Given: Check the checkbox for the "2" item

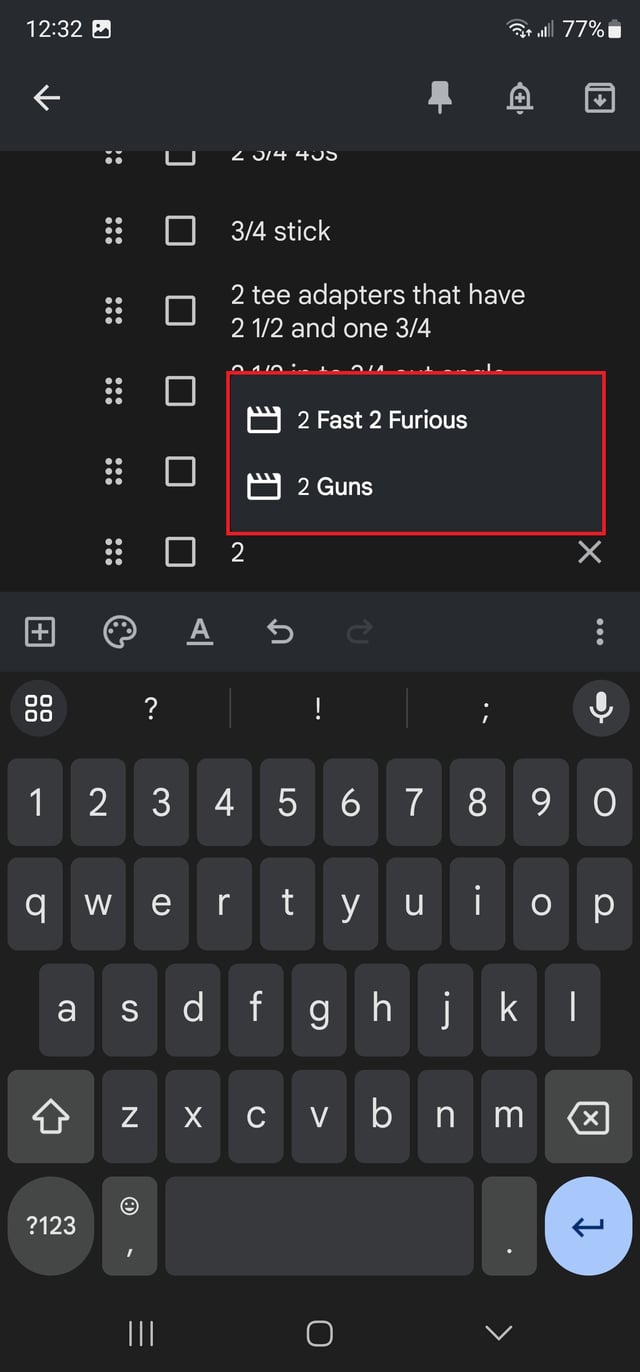Looking at the screenshot, I should (180, 551).
